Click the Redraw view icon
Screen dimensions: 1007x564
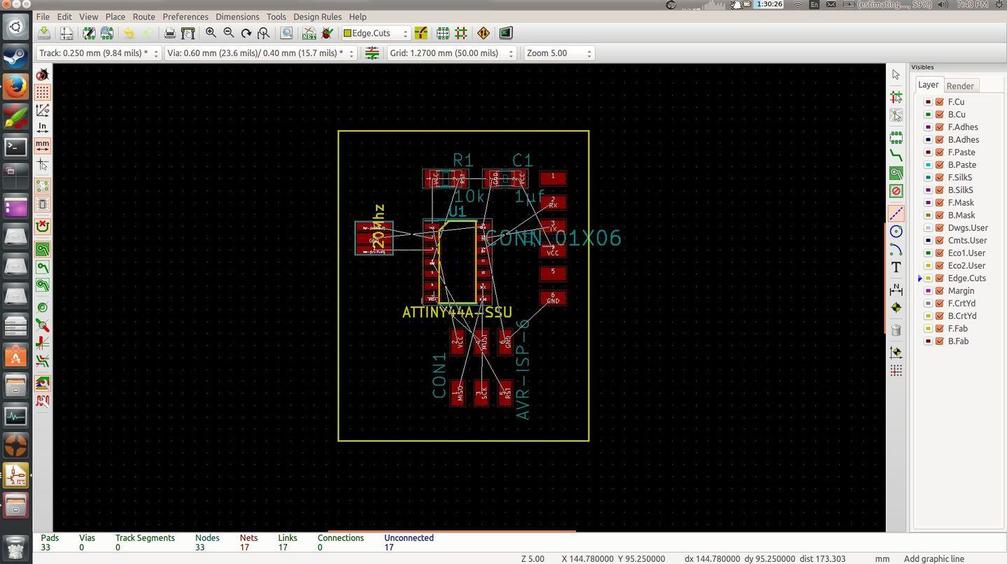246,33
